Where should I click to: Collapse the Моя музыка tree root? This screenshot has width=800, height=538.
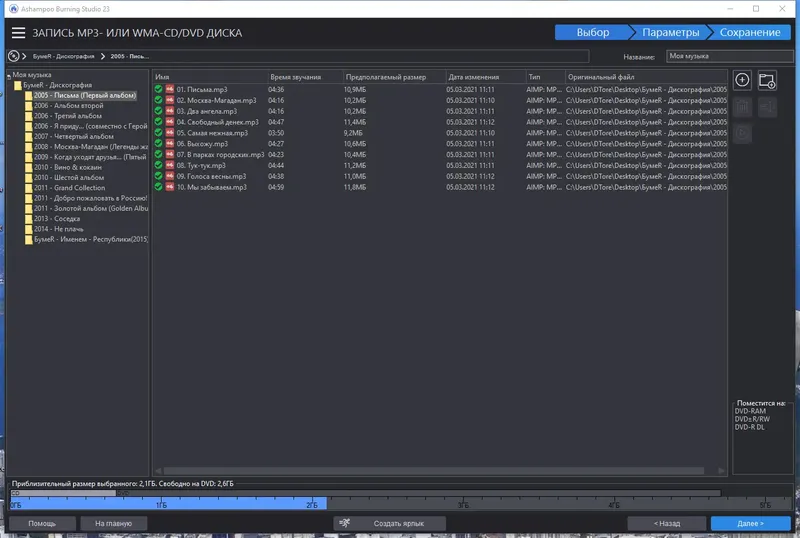coord(9,76)
